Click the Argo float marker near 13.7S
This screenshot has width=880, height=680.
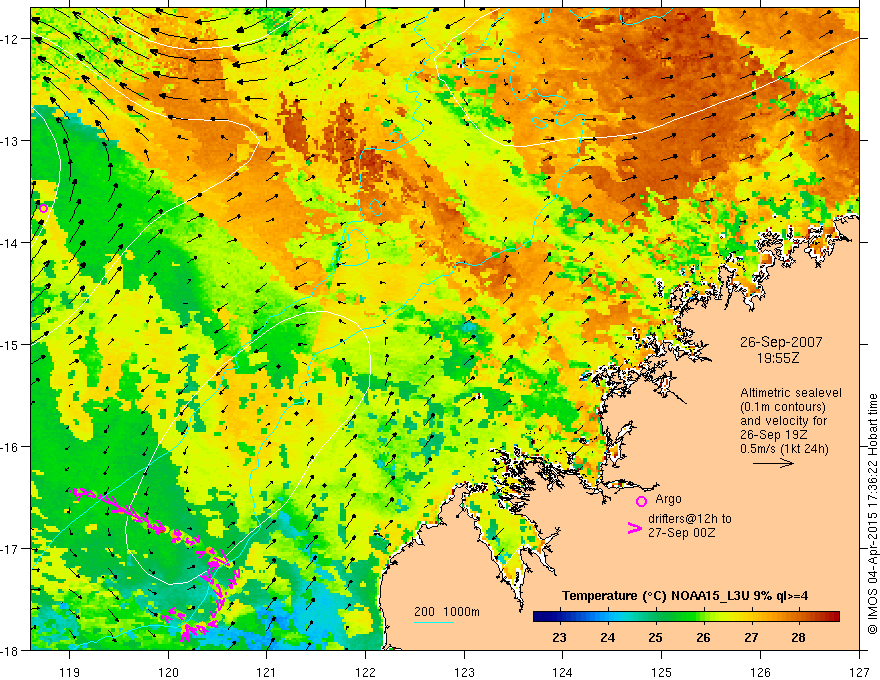[x=43, y=209]
